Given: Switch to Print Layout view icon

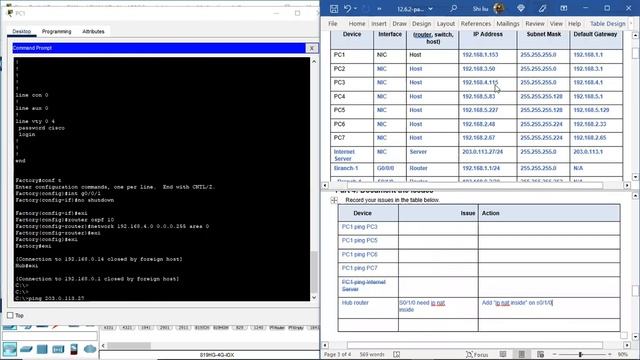Looking at the screenshot, I should click(522, 354).
